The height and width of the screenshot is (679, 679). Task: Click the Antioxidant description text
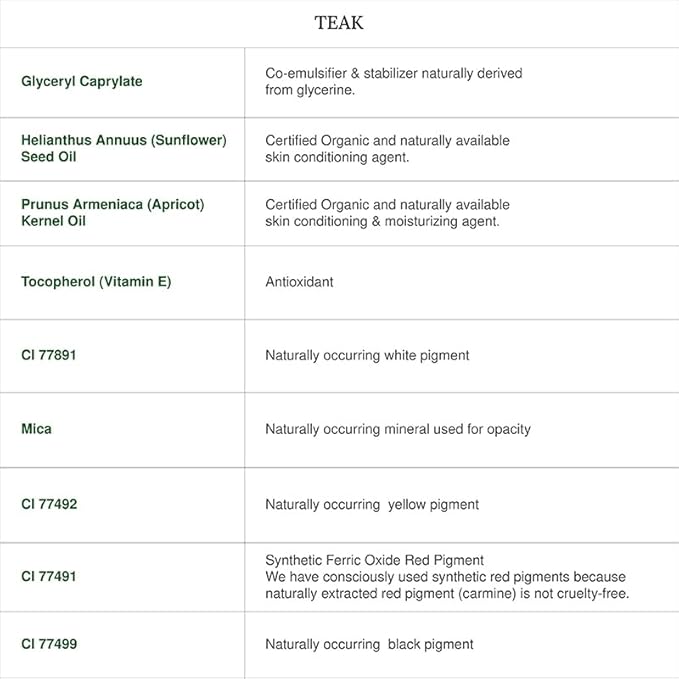299,282
